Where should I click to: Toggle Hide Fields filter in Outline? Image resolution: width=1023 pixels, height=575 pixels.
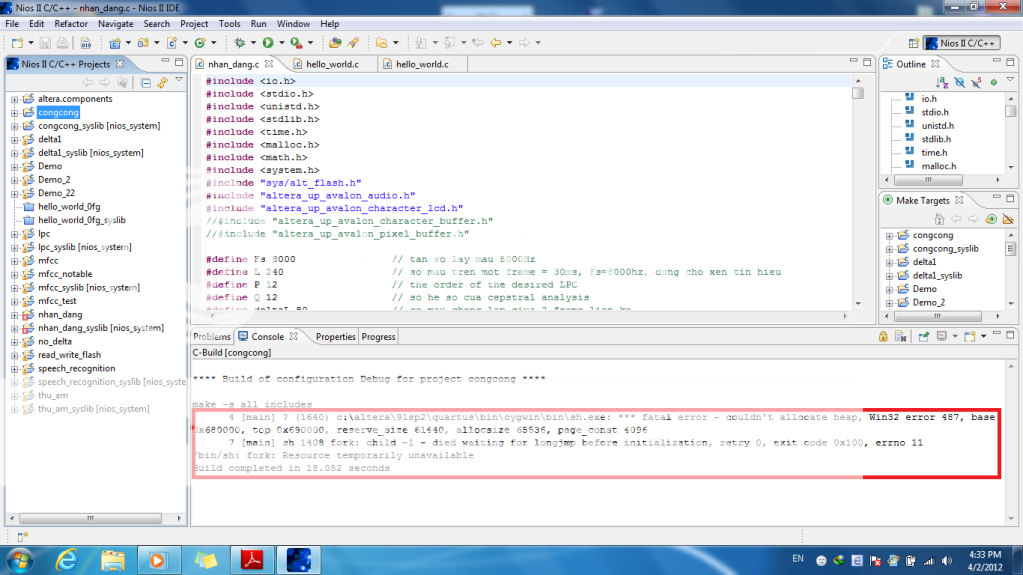pos(958,83)
